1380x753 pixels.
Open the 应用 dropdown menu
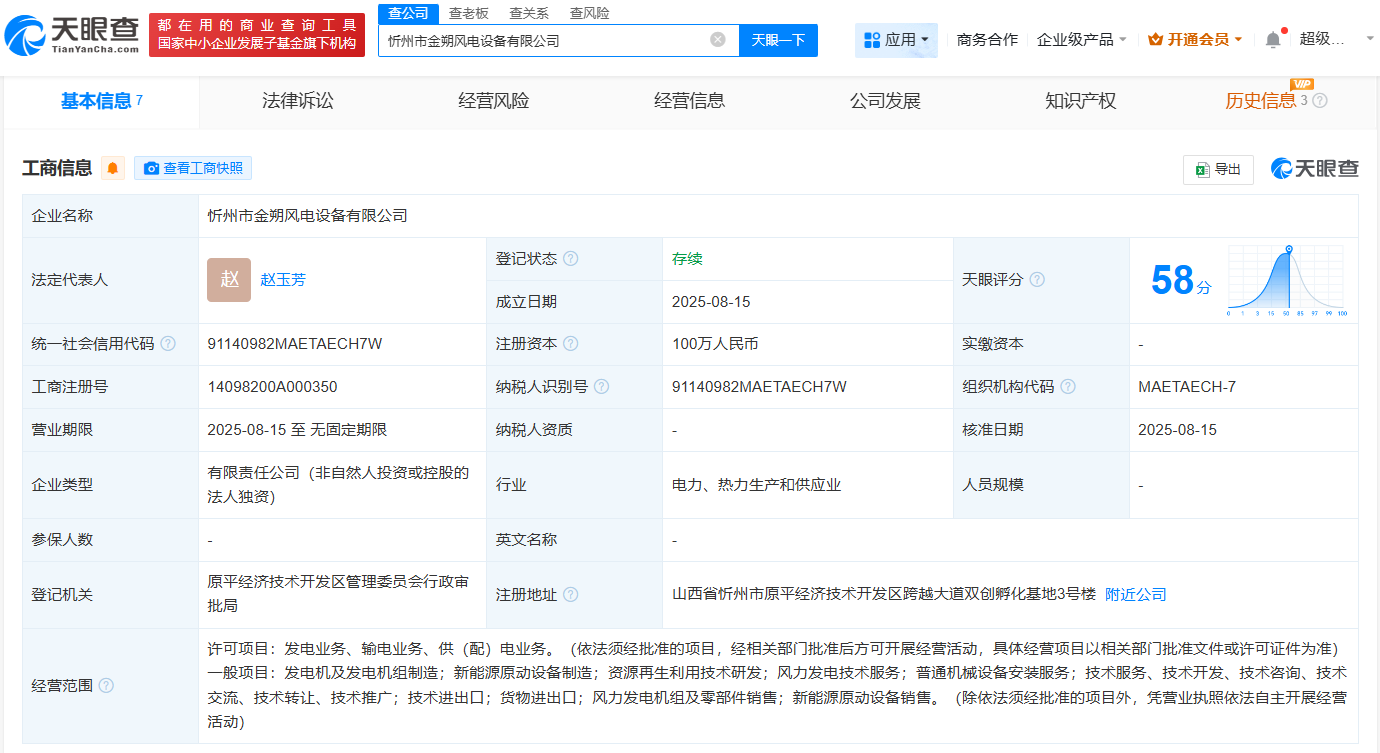point(896,39)
